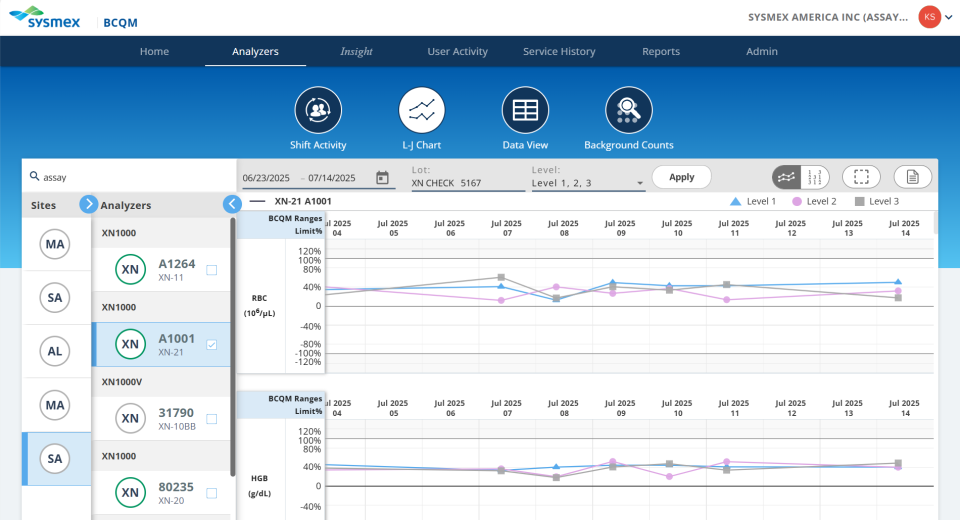Viewport: 960px width, 520px height.
Task: Click the analyzer search field
Action: point(130,177)
